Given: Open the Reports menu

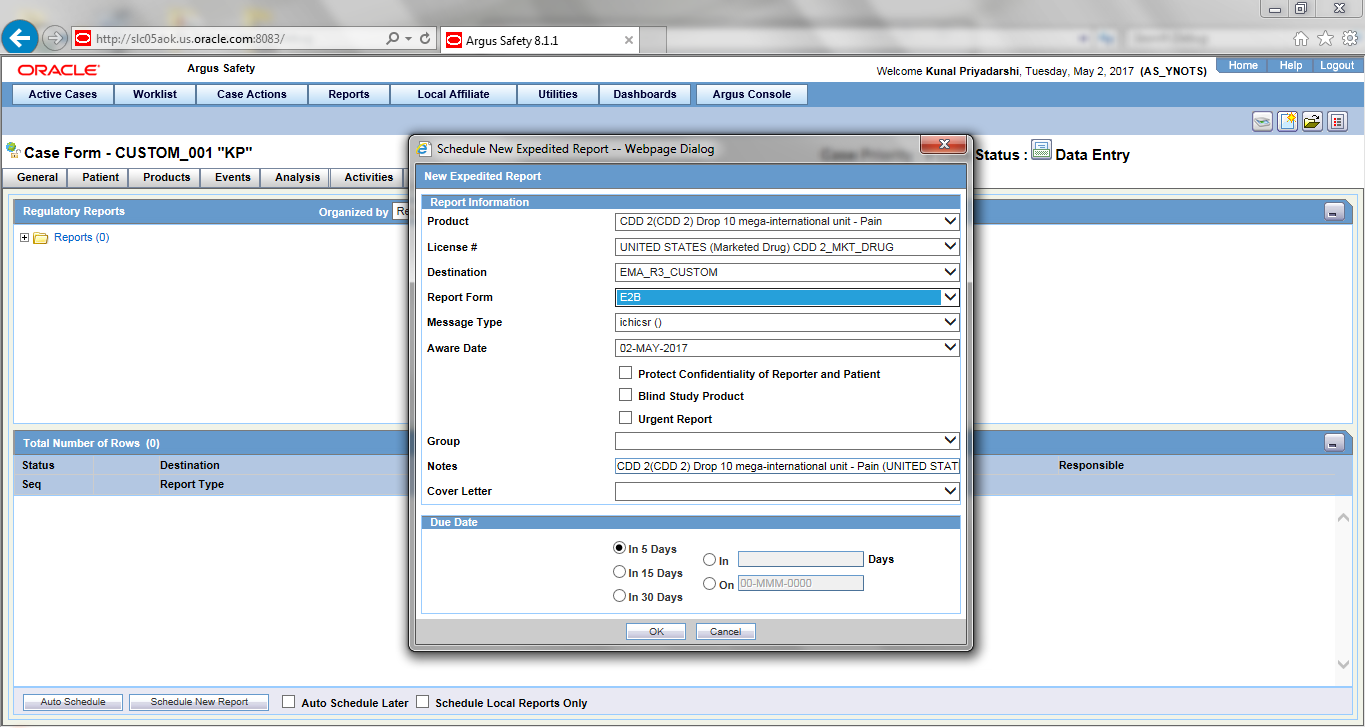Looking at the screenshot, I should [349, 94].
